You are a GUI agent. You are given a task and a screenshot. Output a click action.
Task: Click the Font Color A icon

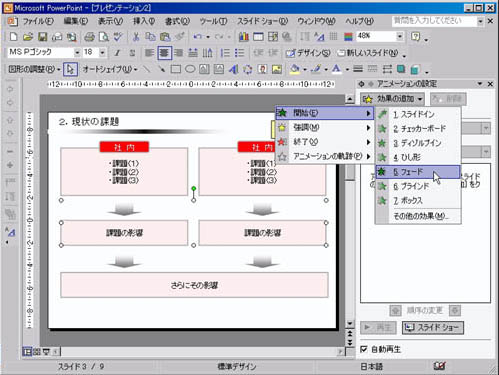336,69
